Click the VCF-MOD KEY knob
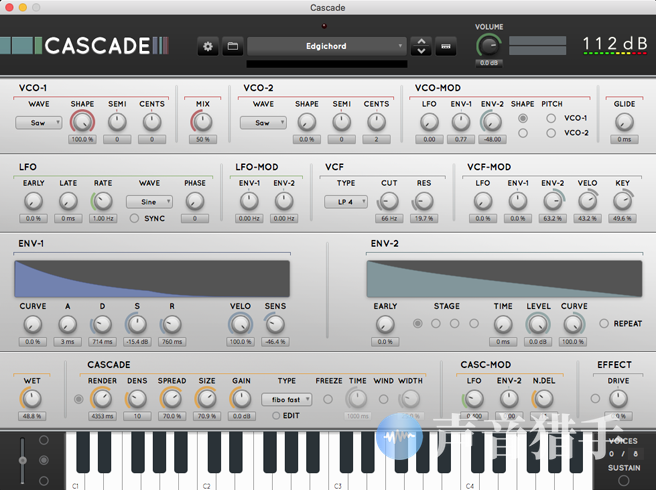656x490 pixels. (x=622, y=201)
